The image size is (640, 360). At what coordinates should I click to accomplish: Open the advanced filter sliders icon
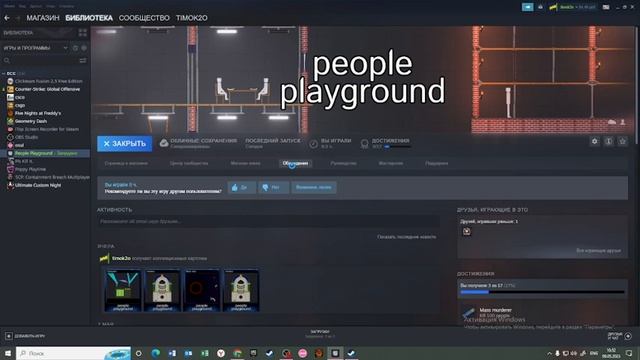[83, 60]
